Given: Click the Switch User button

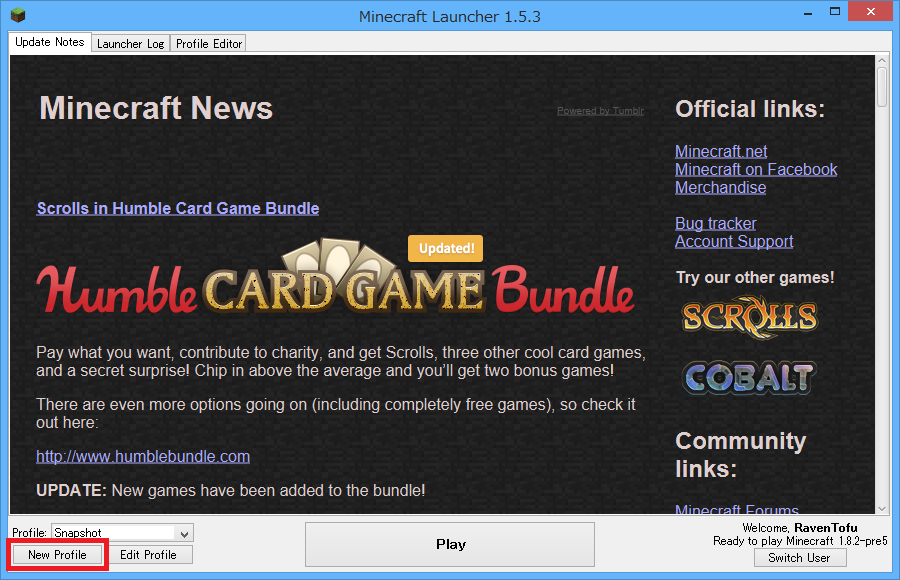Looking at the screenshot, I should (x=800, y=558).
